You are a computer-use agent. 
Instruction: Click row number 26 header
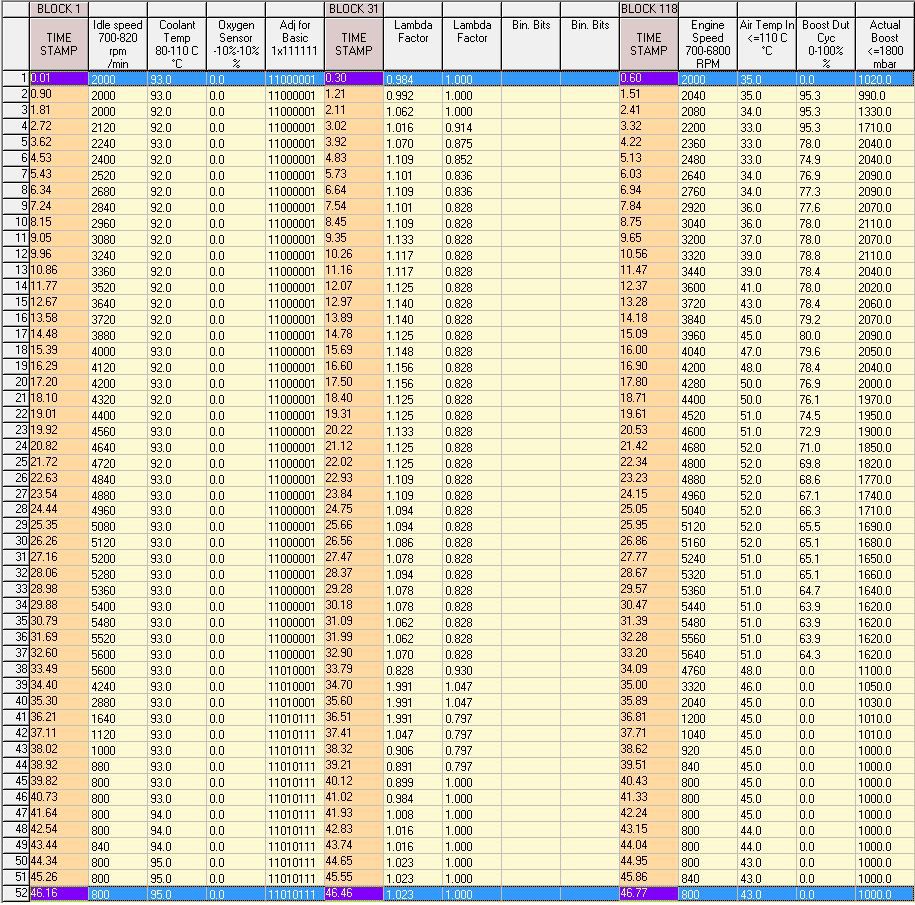[x=15, y=478]
